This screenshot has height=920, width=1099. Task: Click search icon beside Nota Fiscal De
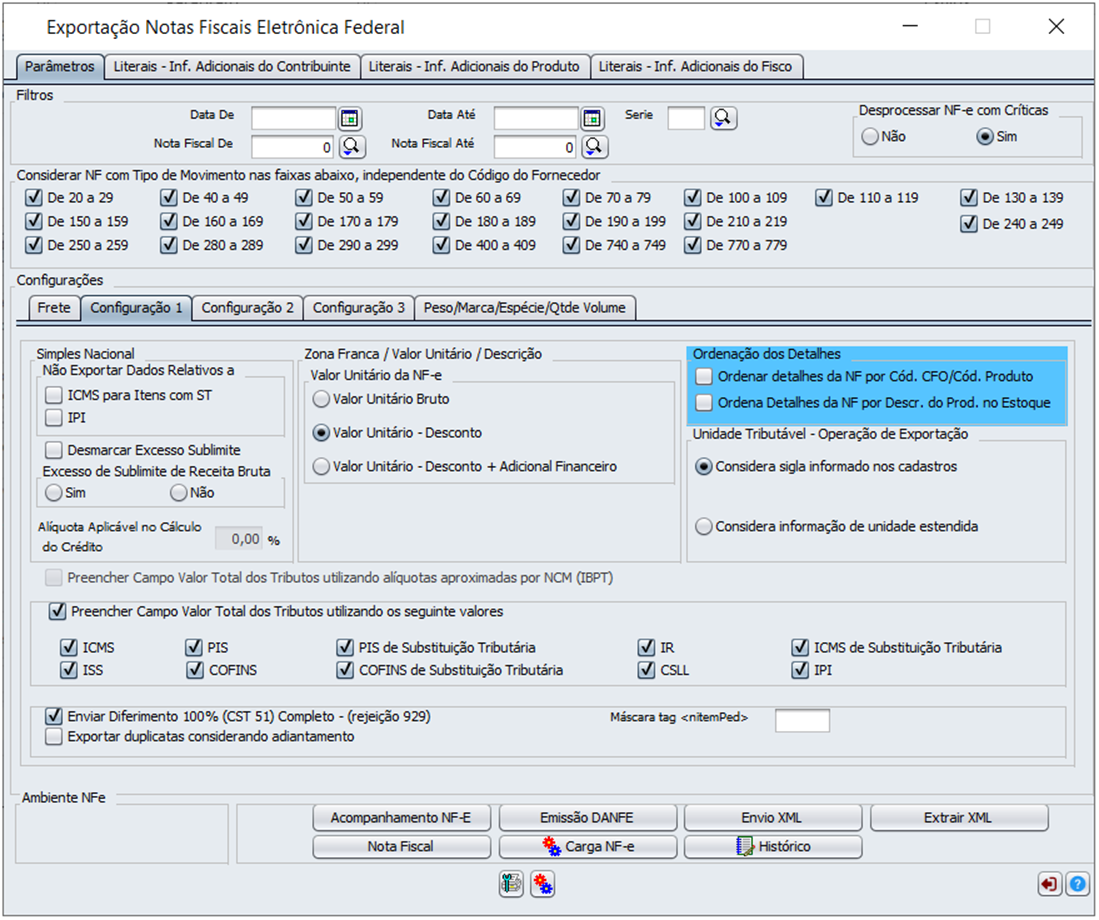351,147
